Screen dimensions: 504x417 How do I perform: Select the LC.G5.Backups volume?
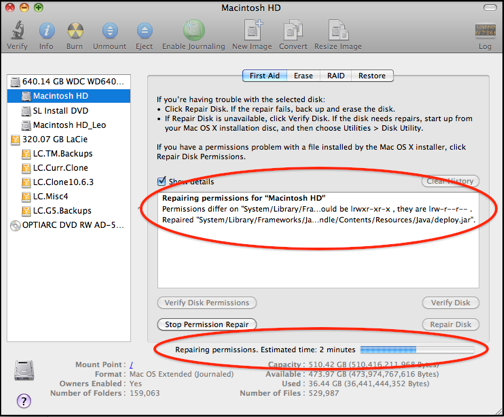pos(69,211)
